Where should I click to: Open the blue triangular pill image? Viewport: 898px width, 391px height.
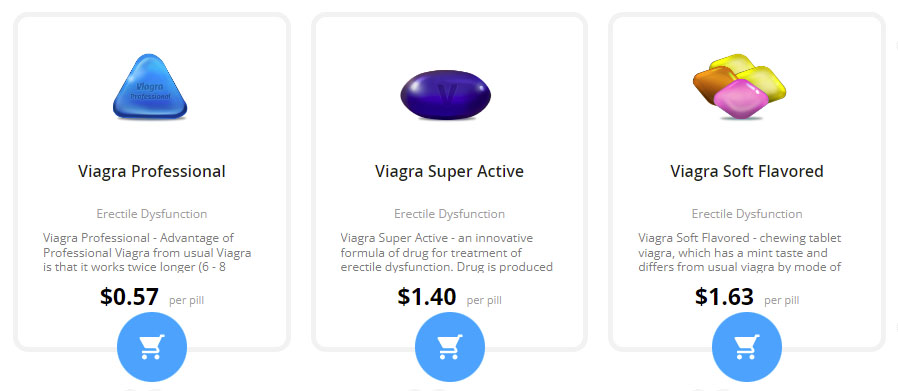(150, 86)
